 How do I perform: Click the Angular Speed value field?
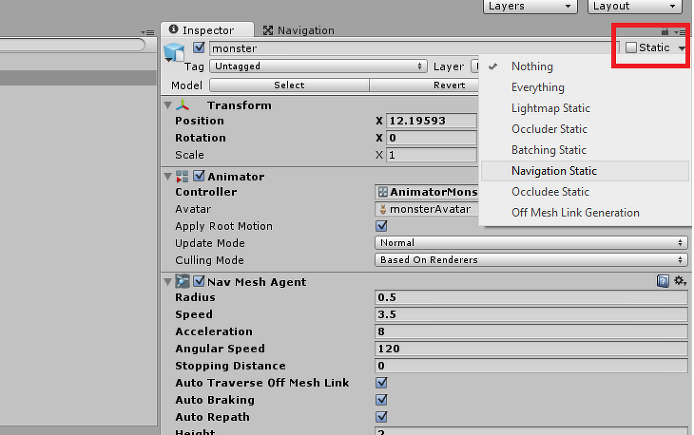[x=531, y=349]
